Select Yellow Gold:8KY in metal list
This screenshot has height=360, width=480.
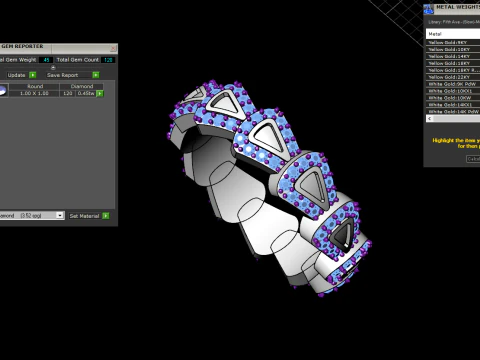coord(453,43)
